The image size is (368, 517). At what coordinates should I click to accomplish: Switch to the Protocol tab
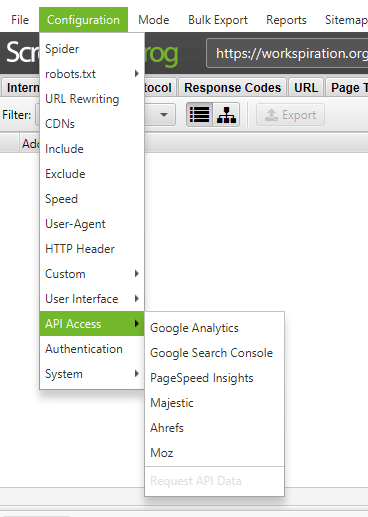[x=159, y=88]
